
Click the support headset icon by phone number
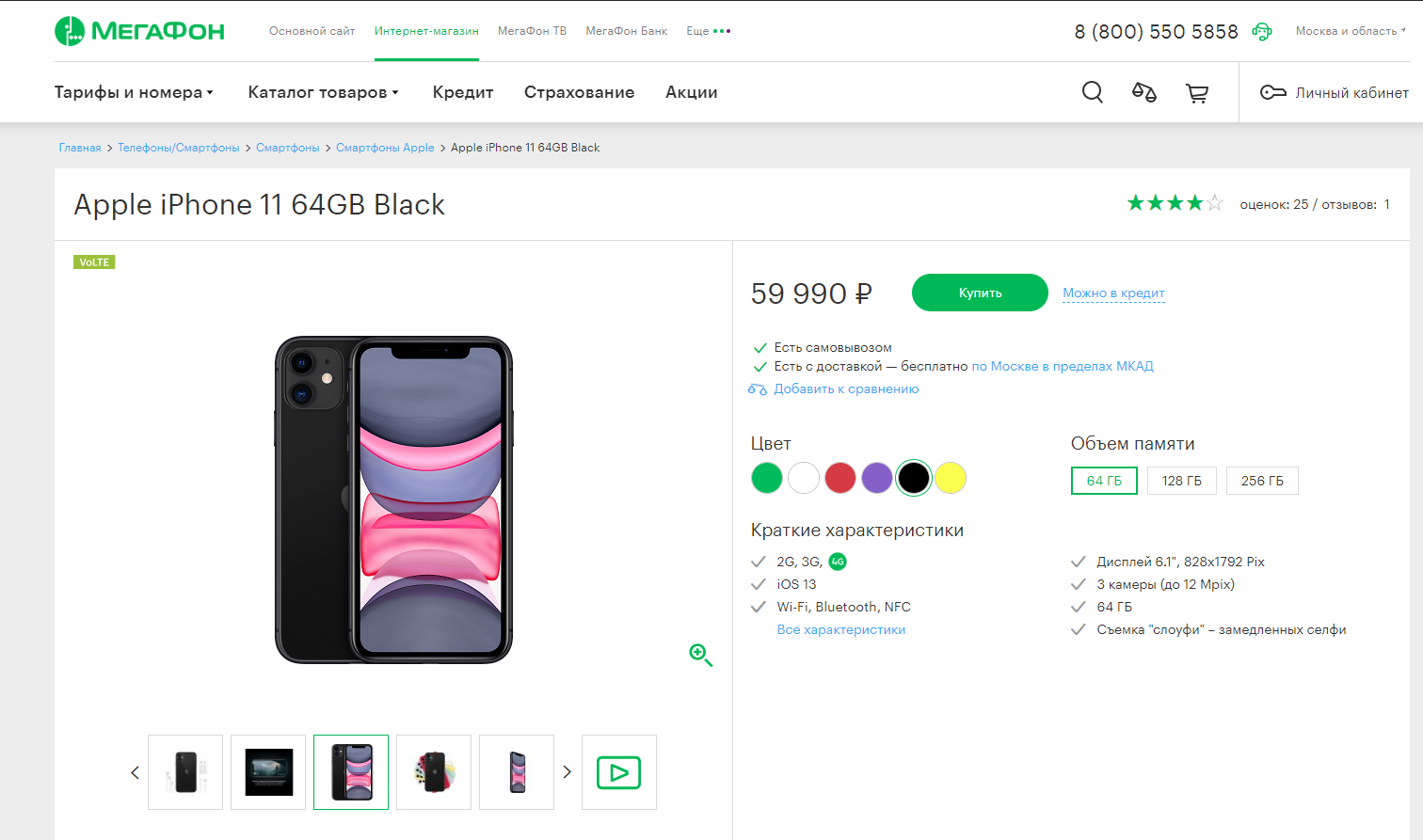coord(1261,31)
